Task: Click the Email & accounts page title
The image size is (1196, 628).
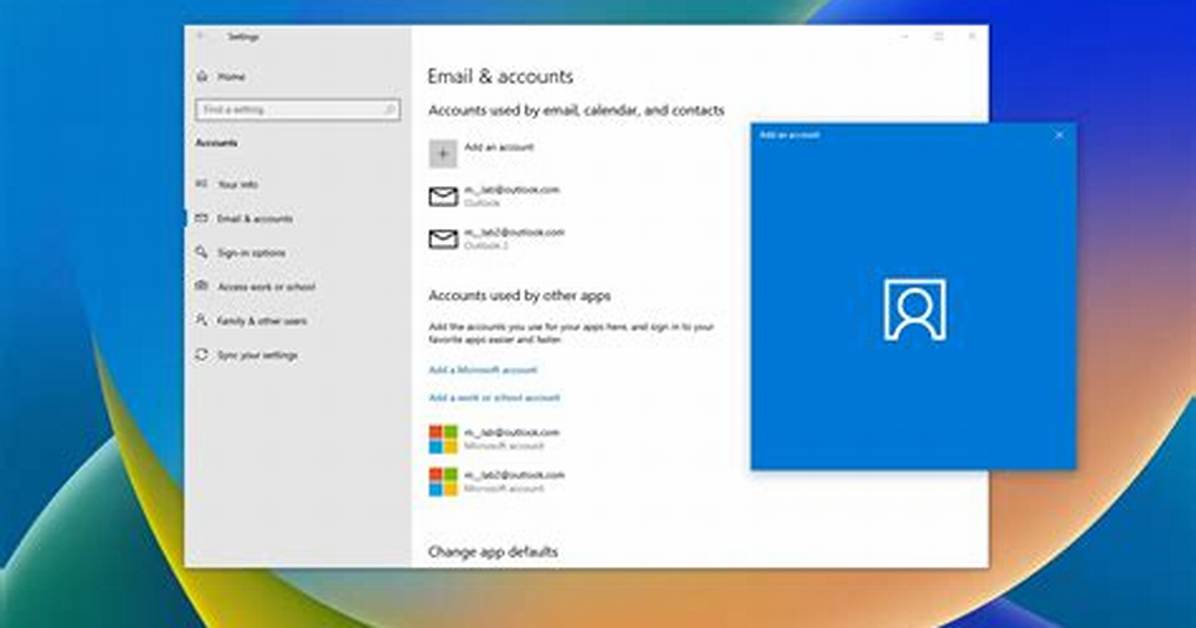Action: coord(500,76)
